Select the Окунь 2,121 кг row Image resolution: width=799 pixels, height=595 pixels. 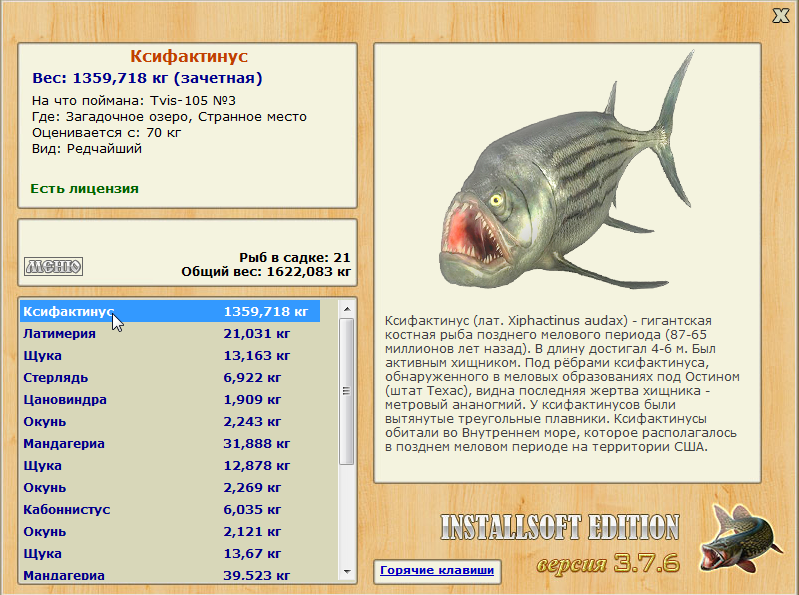(x=170, y=531)
